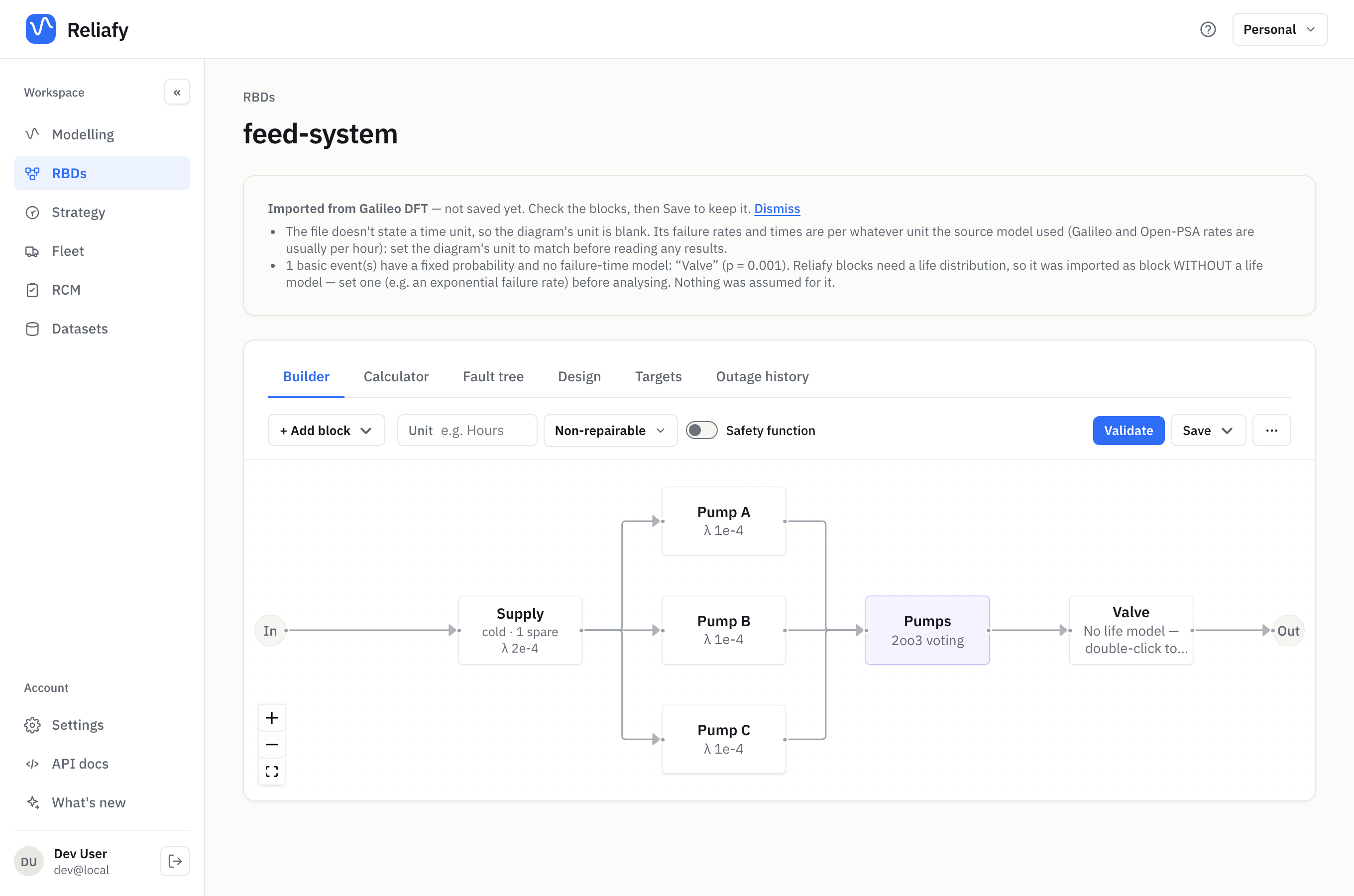Open RCM in the sidebar
The height and width of the screenshot is (896, 1354).
pos(102,290)
